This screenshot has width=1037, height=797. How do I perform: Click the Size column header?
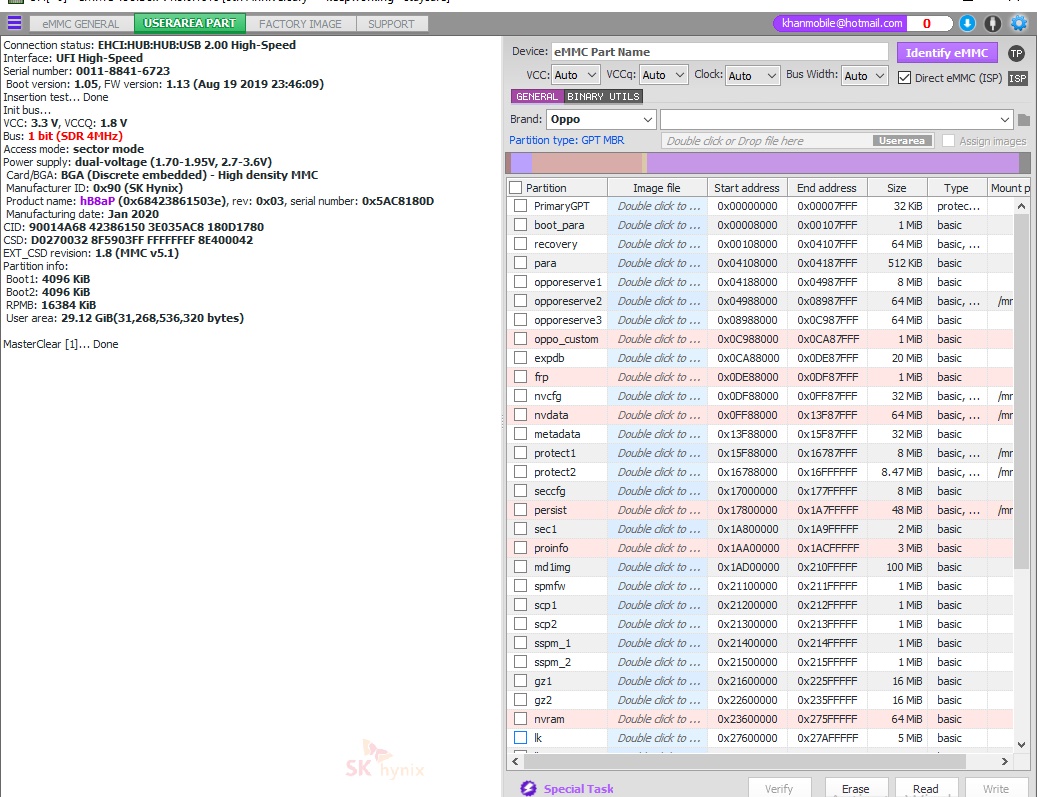coord(896,188)
